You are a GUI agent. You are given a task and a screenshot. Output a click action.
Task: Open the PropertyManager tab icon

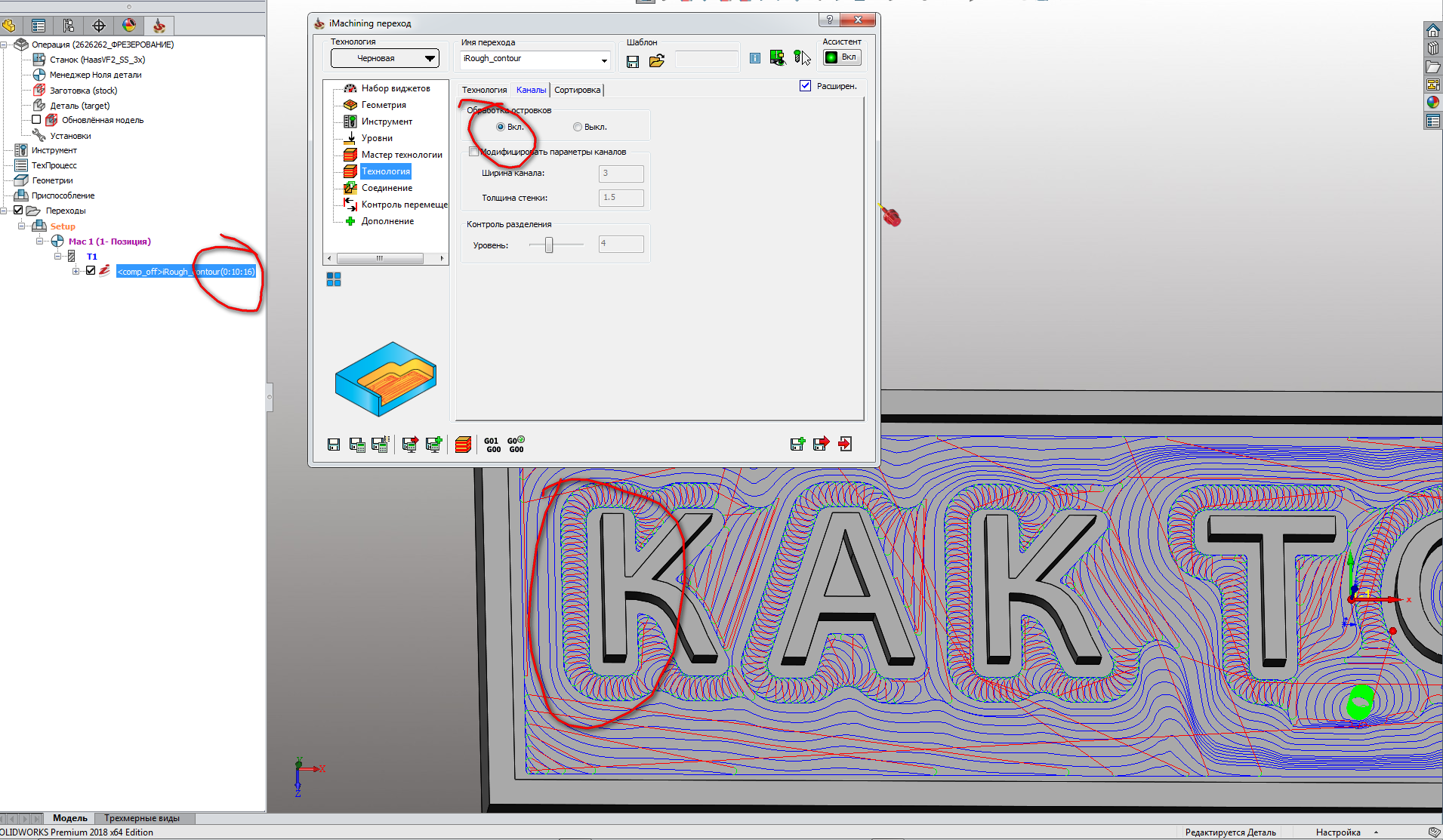(39, 26)
